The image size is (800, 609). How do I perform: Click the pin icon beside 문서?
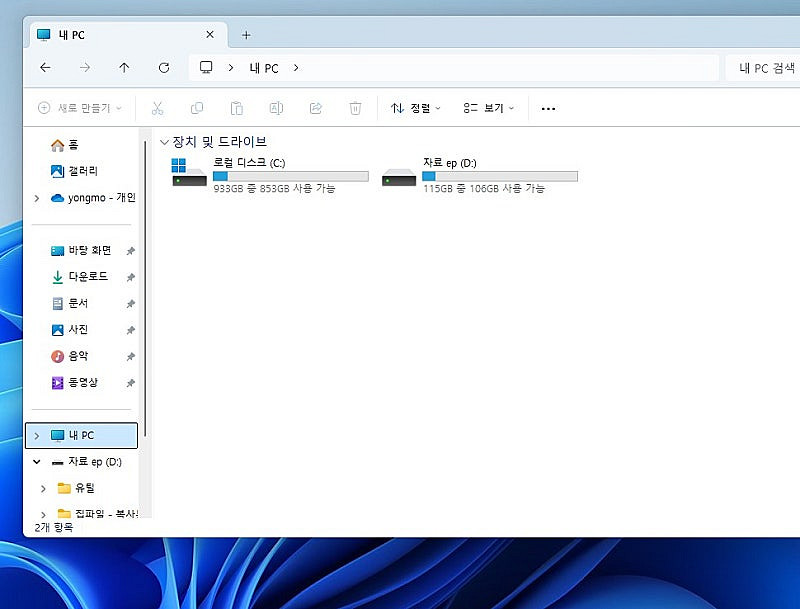pyautogui.click(x=131, y=304)
